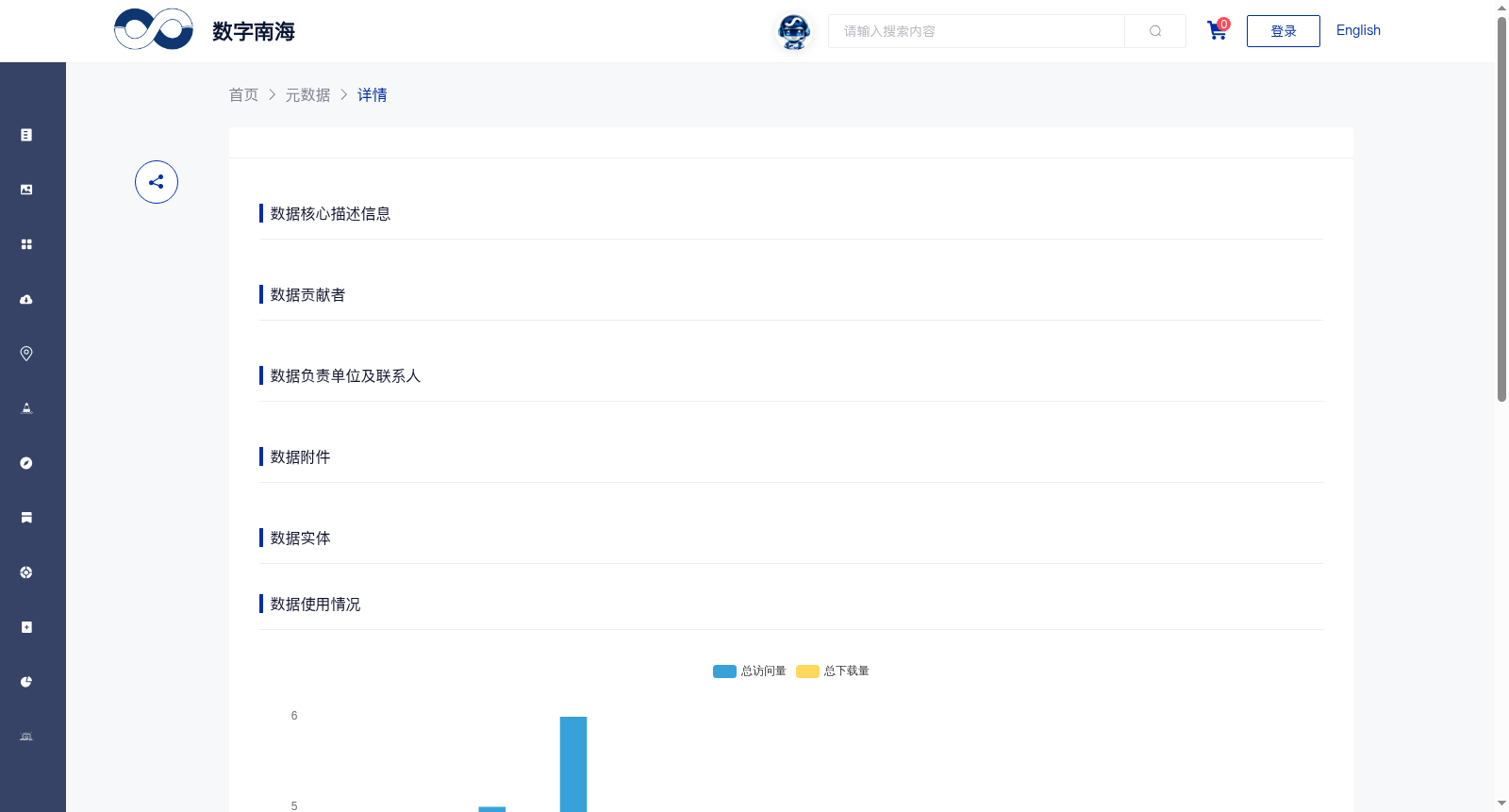Click the circular share button

pos(157,182)
